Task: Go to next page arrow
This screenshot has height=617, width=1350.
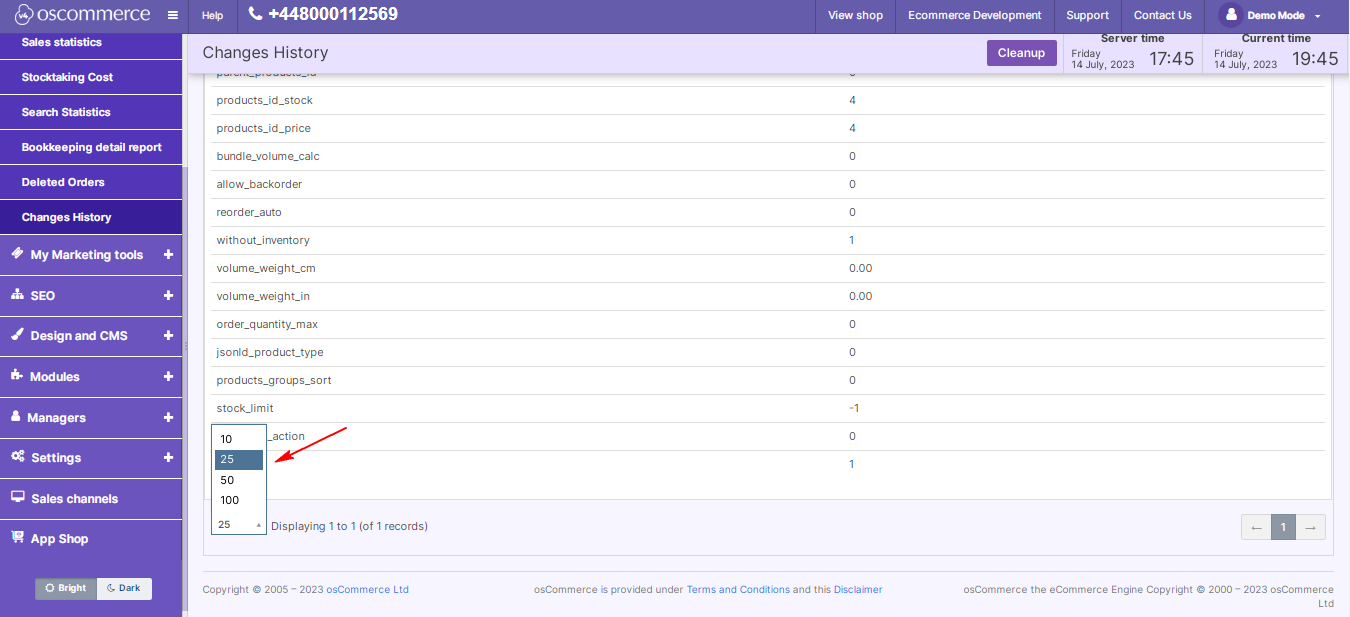Action: [x=1312, y=527]
